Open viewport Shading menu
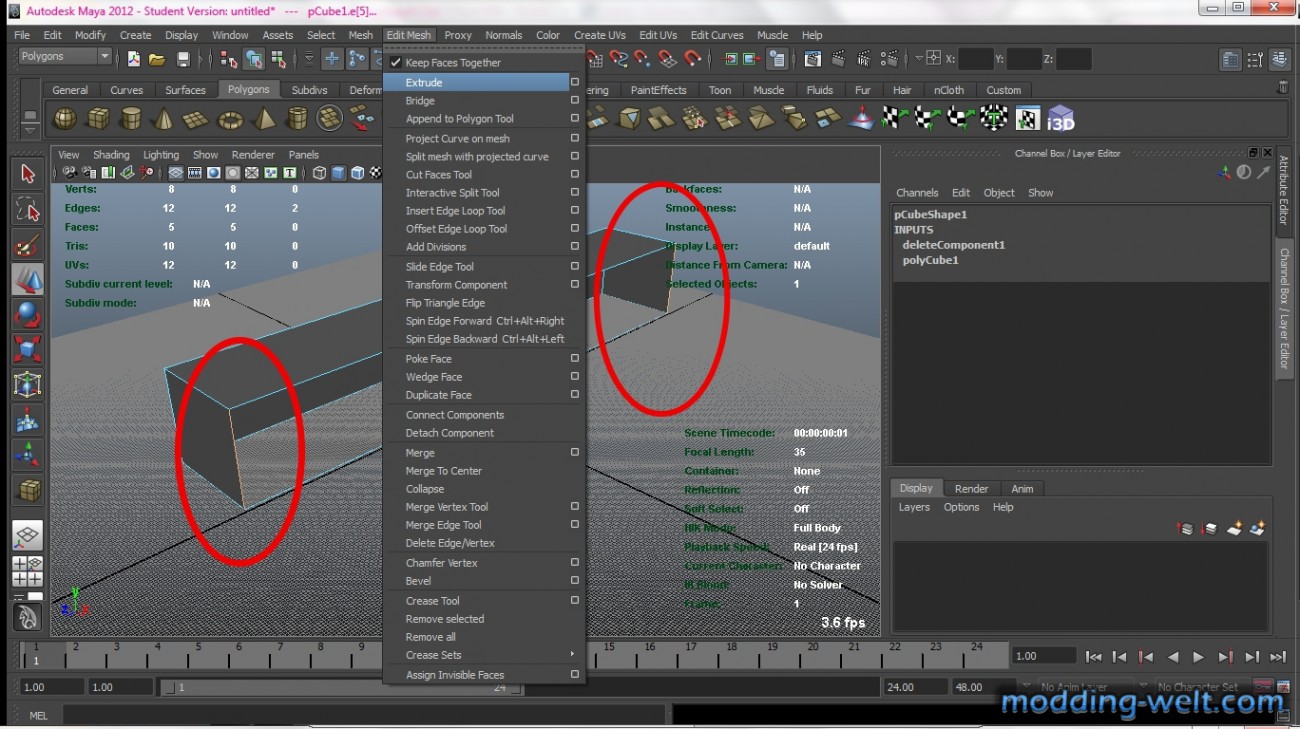 [x=111, y=155]
